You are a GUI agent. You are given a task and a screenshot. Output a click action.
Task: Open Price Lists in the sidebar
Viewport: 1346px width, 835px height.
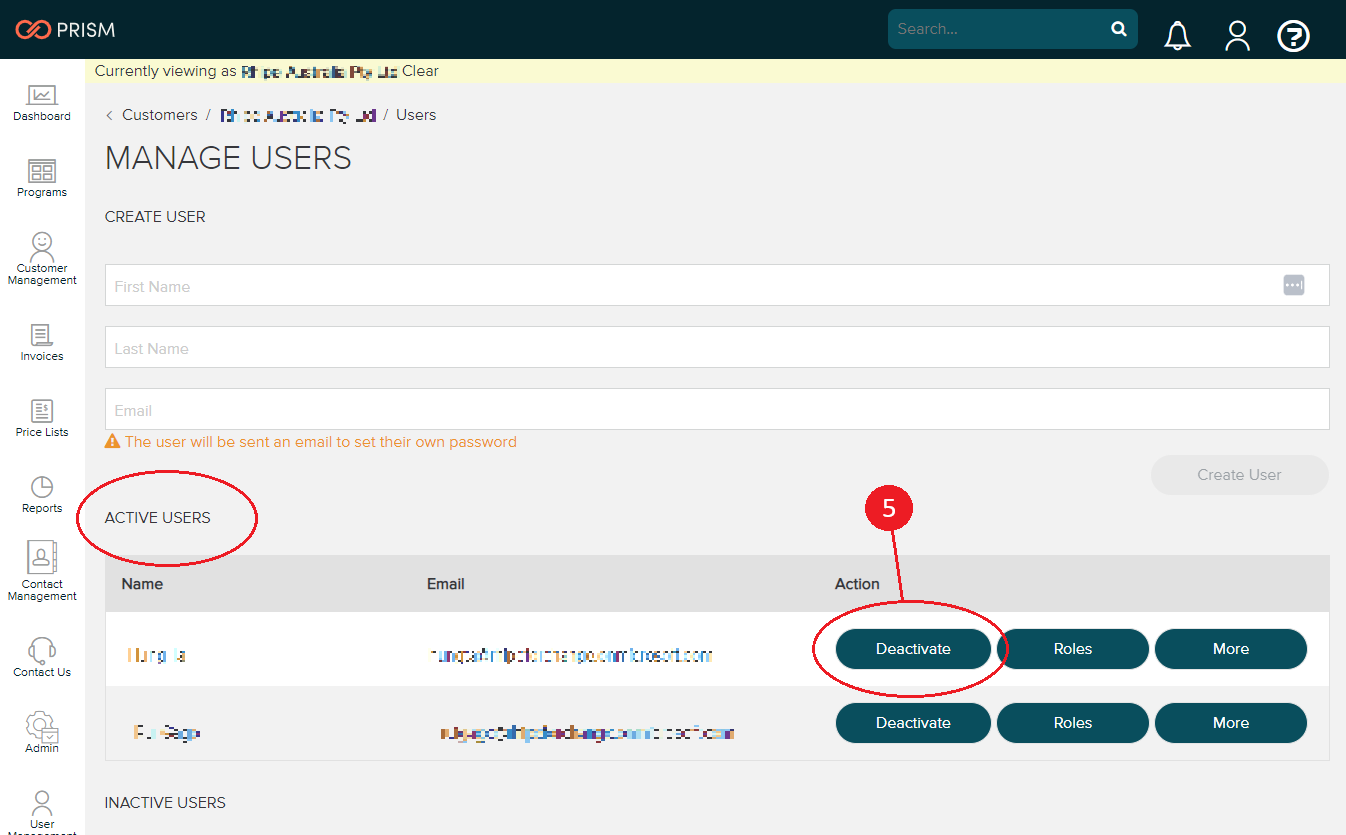42,411
